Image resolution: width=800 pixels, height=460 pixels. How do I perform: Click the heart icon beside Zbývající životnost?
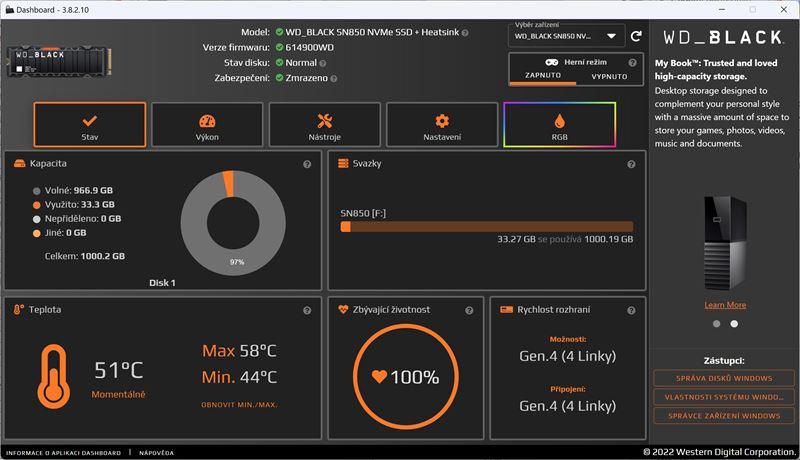(x=343, y=309)
